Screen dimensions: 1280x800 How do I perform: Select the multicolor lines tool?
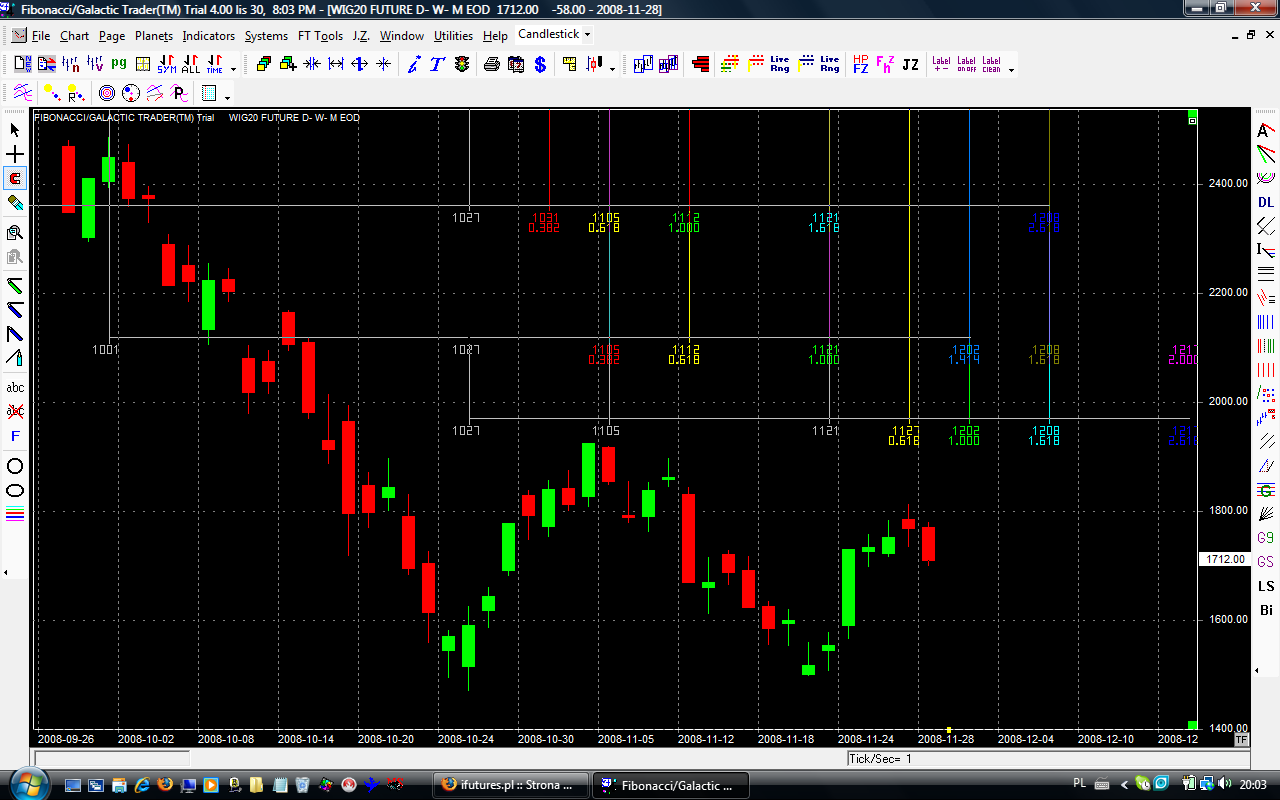(x=15, y=515)
